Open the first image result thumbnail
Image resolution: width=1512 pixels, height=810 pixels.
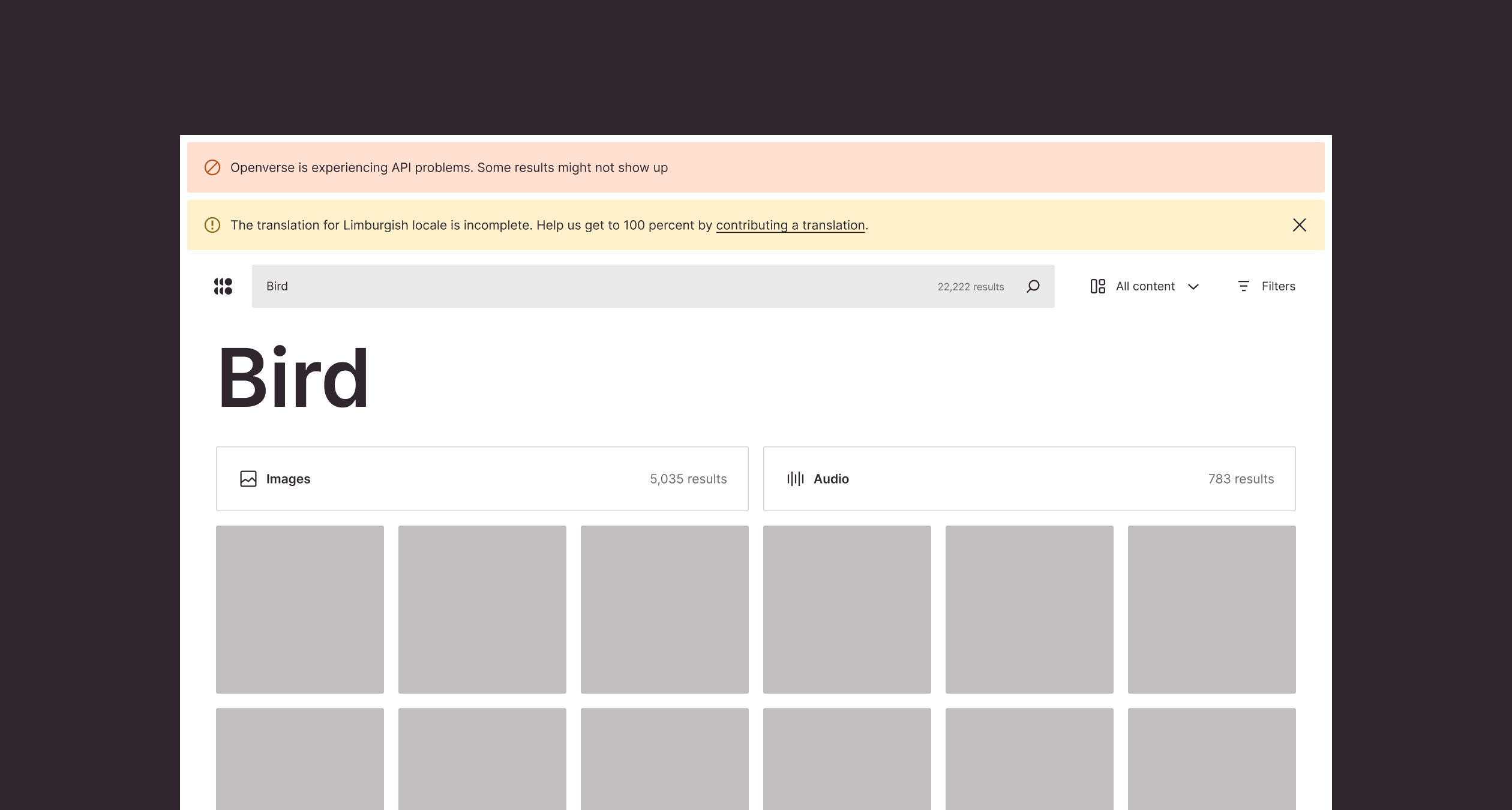coord(300,610)
